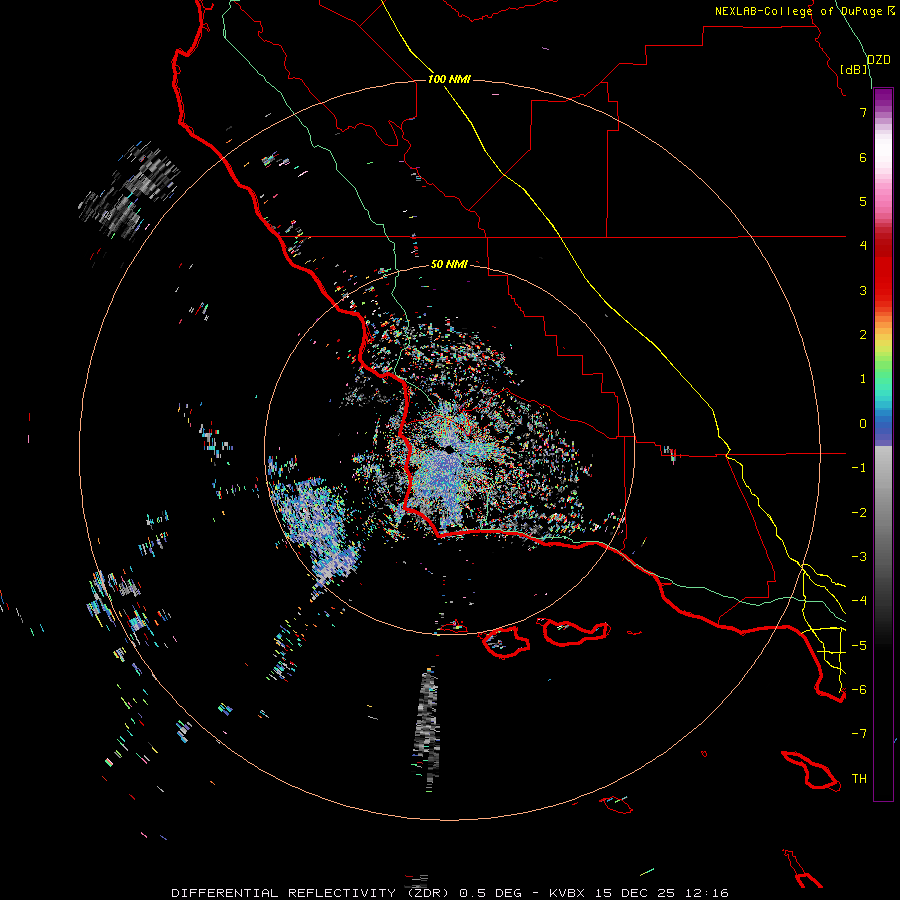Click the Differential Reflectivity caption at bottom
This screenshot has height=900, width=900.
(x=449, y=893)
